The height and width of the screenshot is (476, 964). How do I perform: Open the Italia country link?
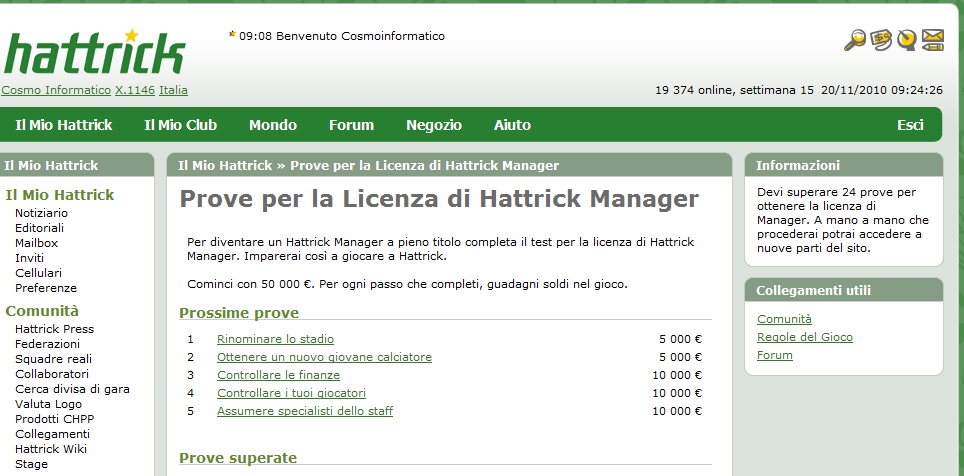coord(173,90)
